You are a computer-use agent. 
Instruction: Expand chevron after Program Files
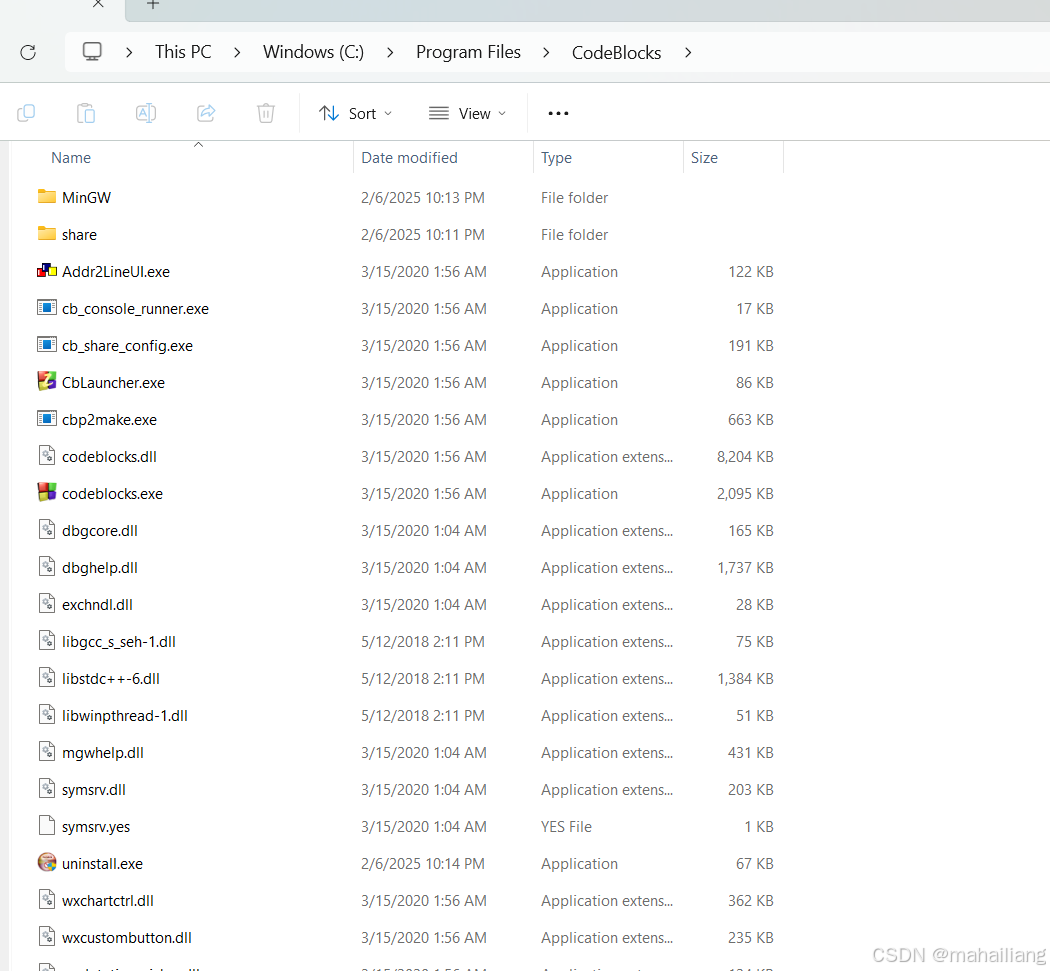pyautogui.click(x=546, y=52)
